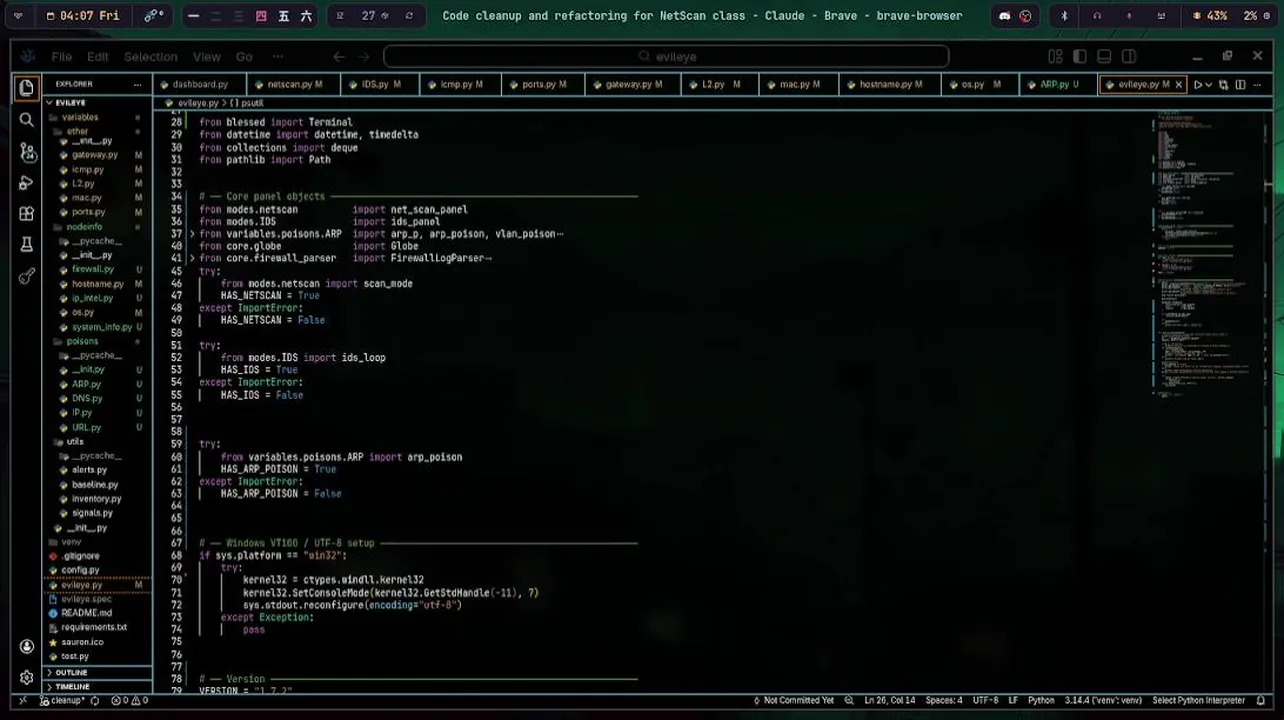The width and height of the screenshot is (1284, 720).
Task: Toggle Secondary Side Bar visibility
Action: coord(1129,57)
